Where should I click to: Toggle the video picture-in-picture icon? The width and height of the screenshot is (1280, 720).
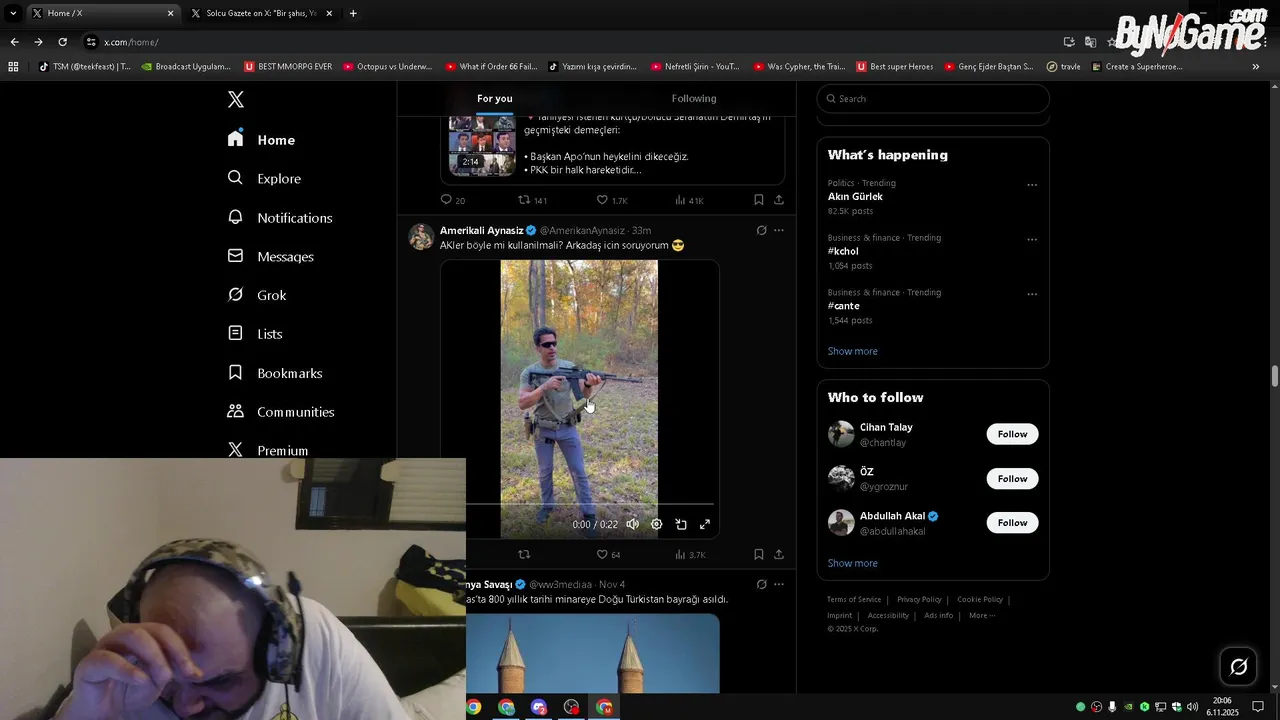[681, 524]
